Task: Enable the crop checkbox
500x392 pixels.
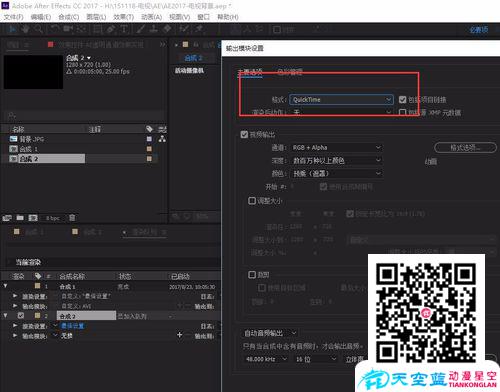Action: [252, 275]
